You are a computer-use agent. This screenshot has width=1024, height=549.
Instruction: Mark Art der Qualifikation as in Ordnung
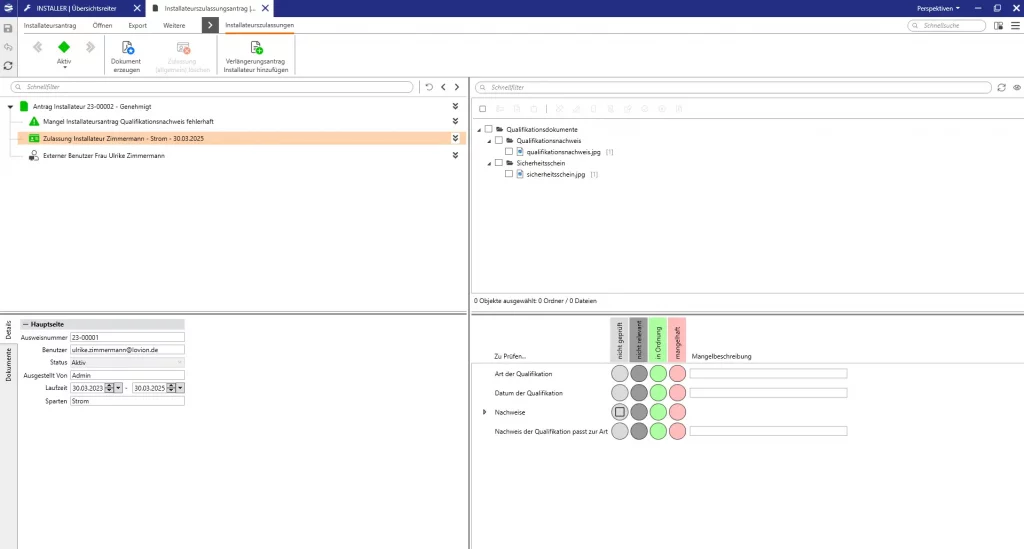(x=658, y=374)
